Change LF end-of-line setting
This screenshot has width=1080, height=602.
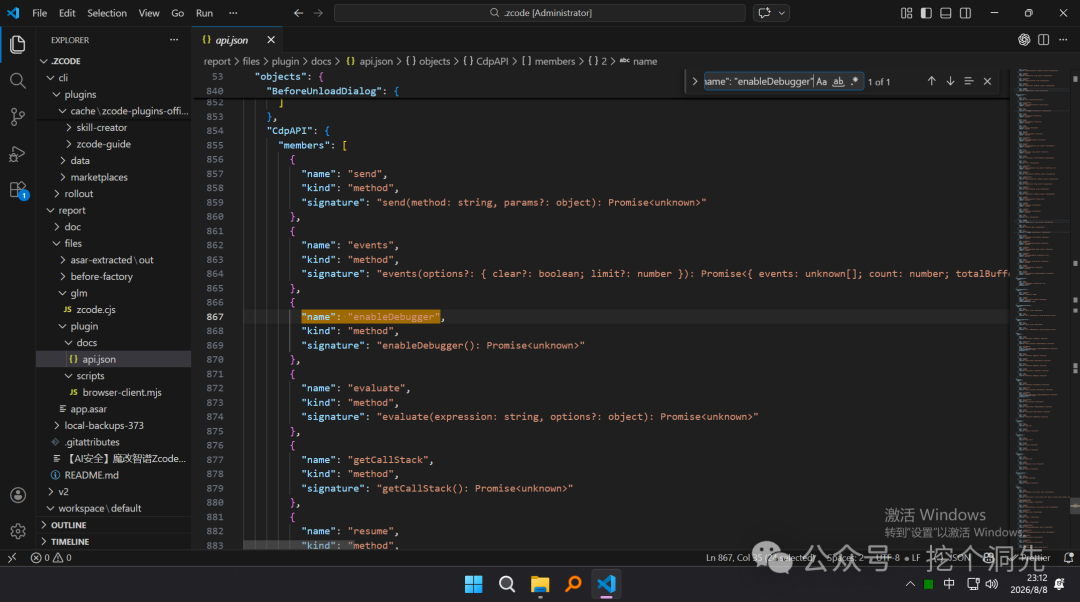[x=916, y=558]
